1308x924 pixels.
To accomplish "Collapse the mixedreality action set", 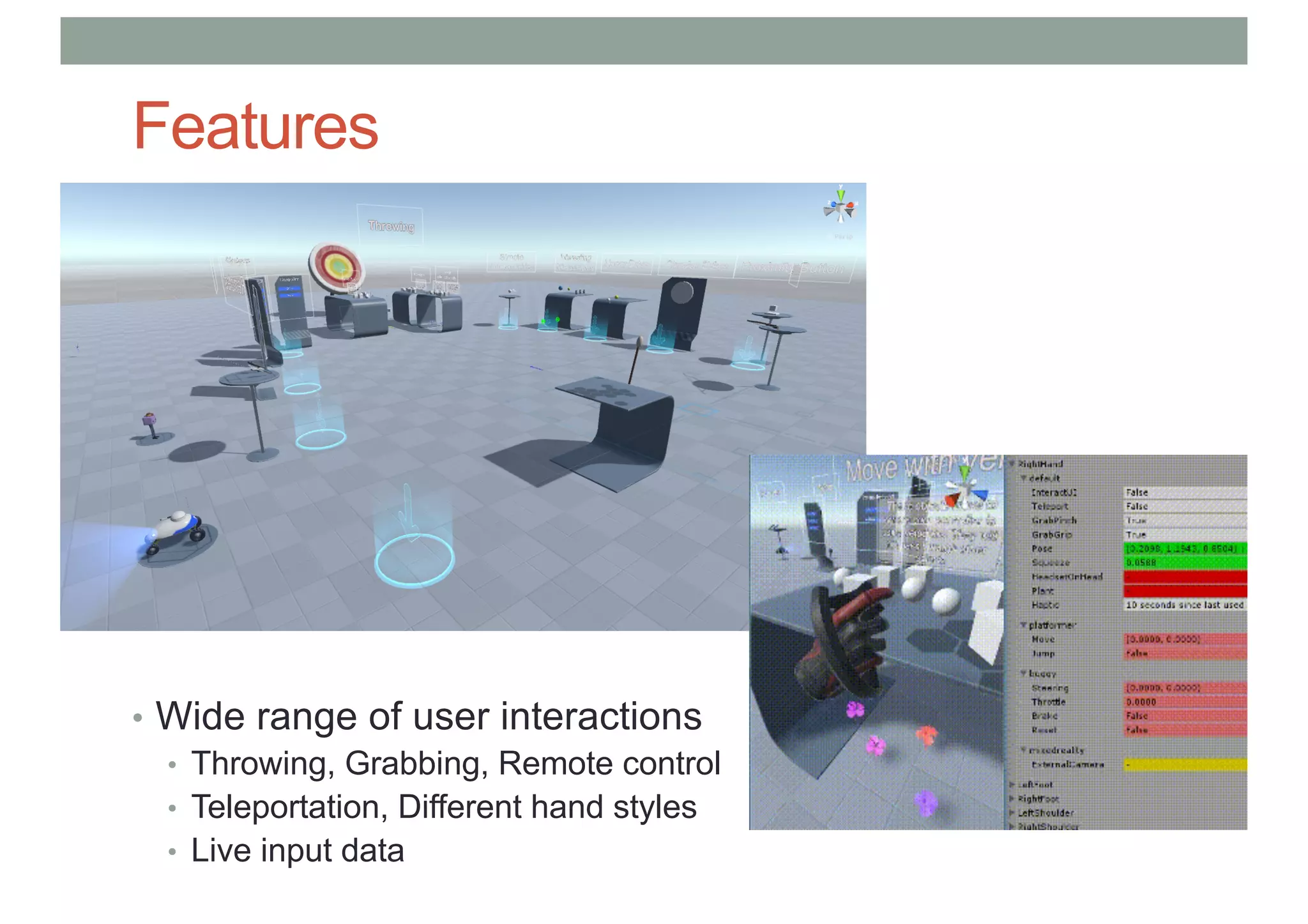I will click(x=1023, y=750).
